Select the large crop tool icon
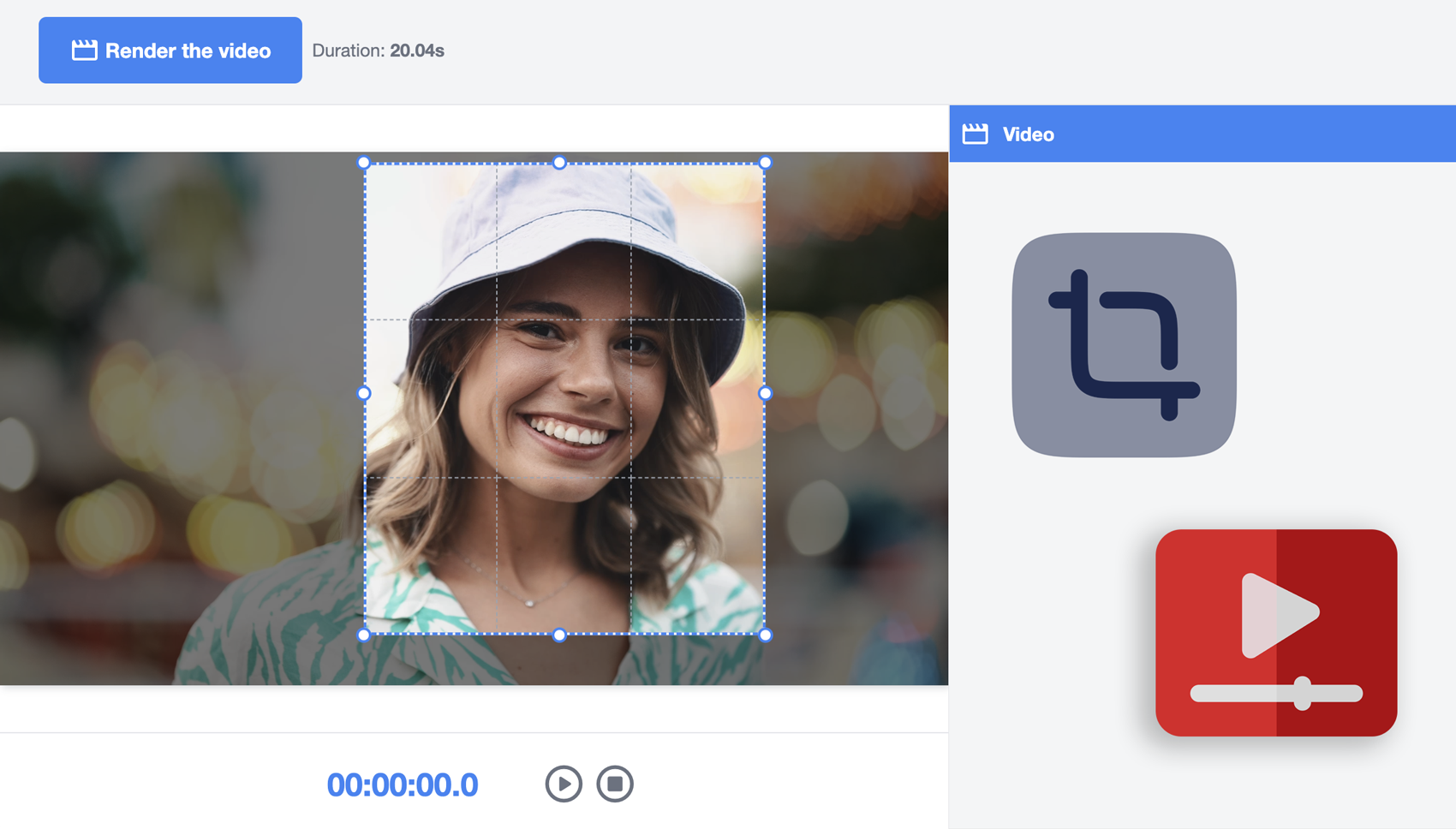Image resolution: width=1456 pixels, height=829 pixels. click(x=1124, y=345)
